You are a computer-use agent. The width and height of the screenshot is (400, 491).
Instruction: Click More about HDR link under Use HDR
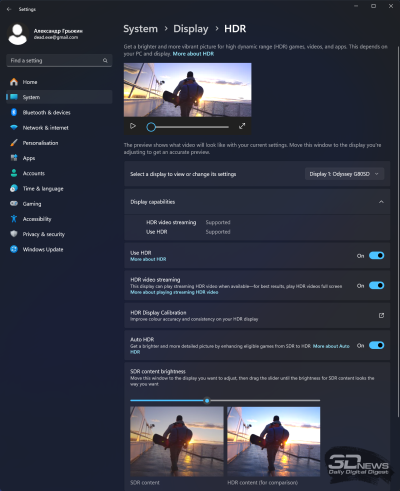coord(148,259)
